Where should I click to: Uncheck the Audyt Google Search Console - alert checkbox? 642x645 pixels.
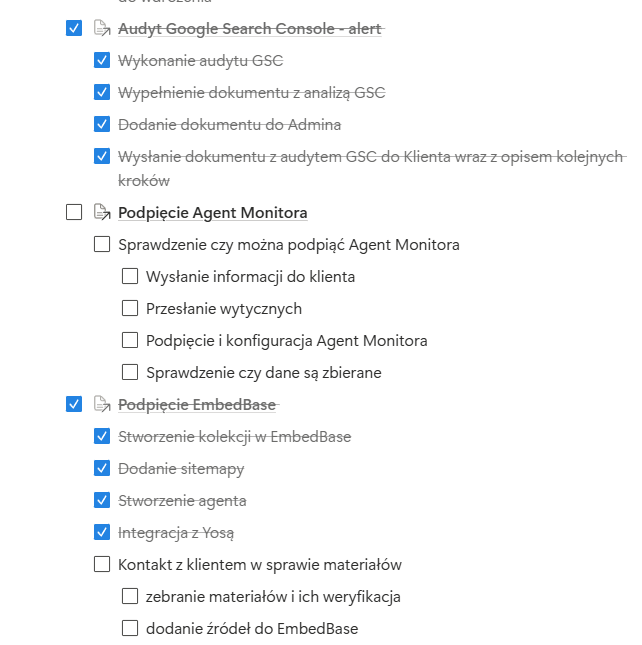click(x=74, y=29)
